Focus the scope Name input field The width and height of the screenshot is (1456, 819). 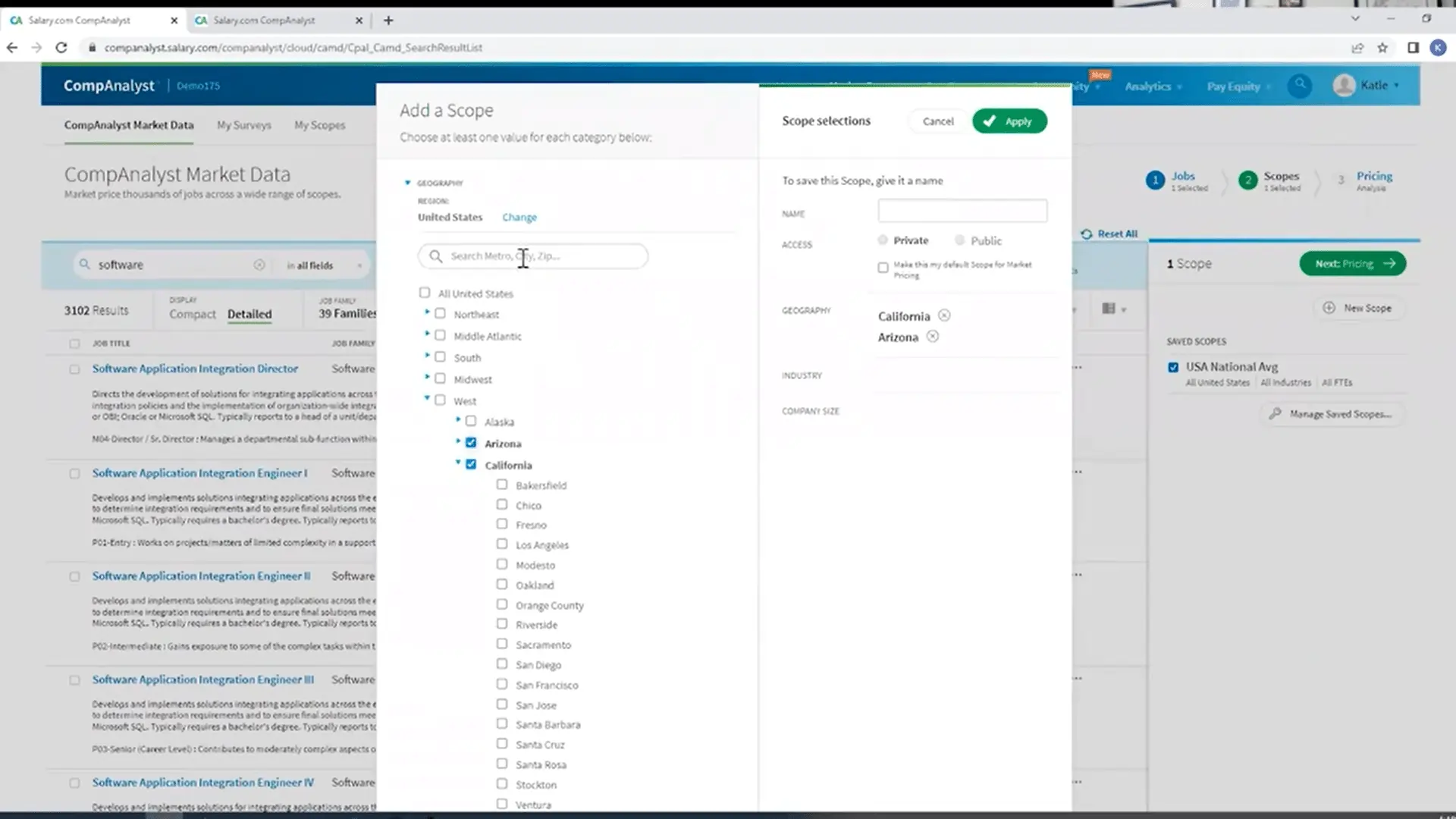point(962,211)
